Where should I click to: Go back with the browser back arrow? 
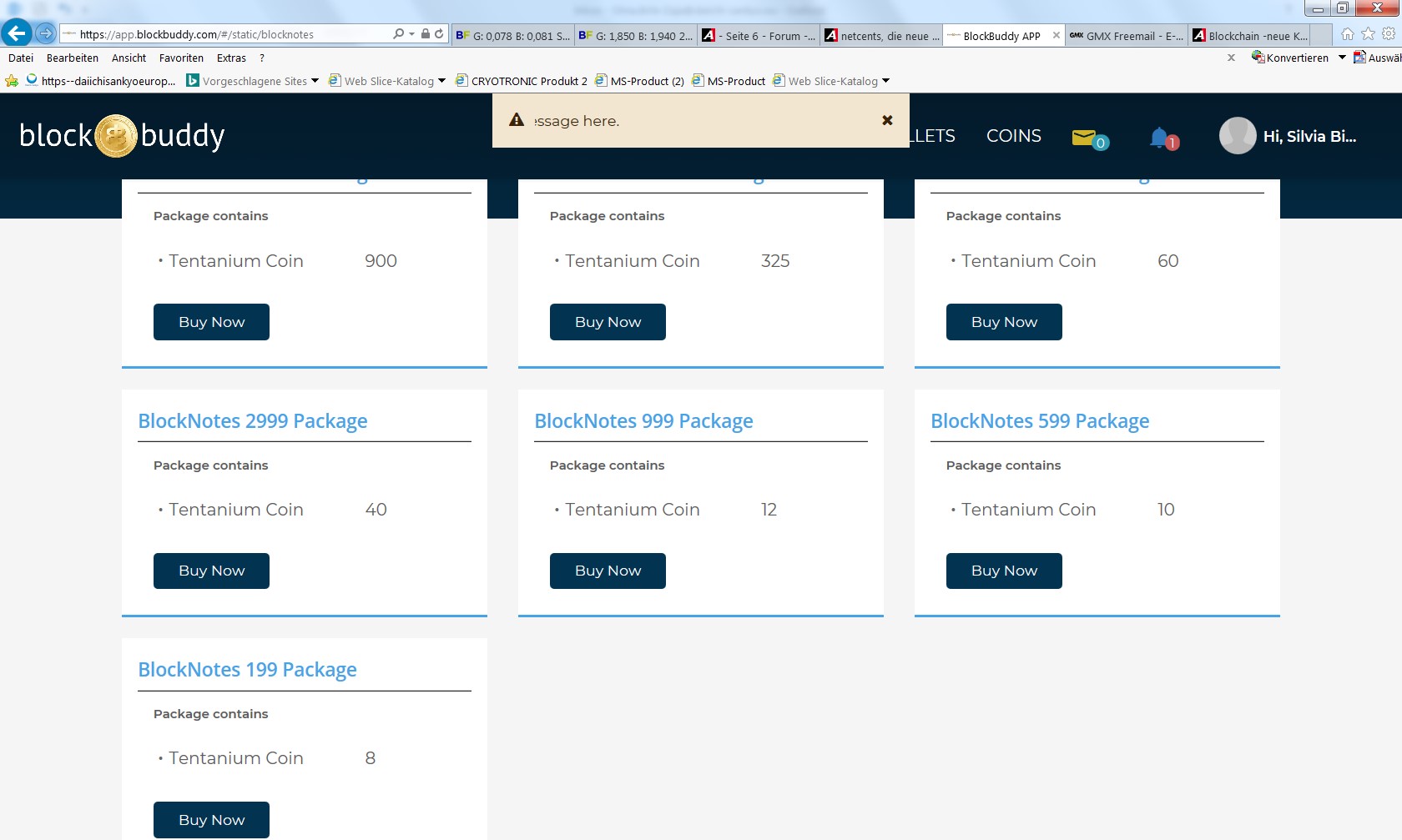click(x=17, y=33)
